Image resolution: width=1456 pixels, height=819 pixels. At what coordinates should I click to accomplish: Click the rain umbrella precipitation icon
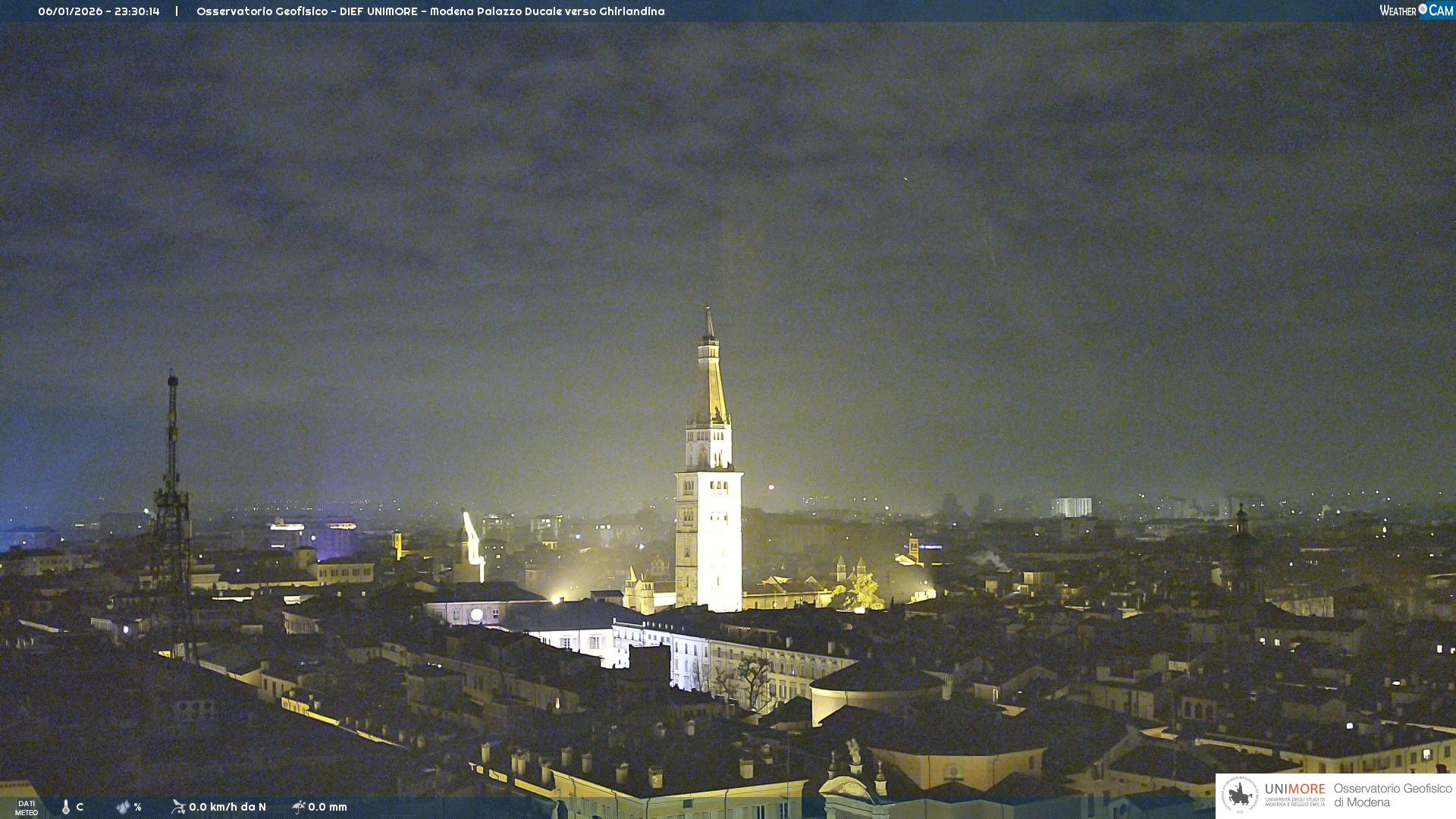pos(298,807)
